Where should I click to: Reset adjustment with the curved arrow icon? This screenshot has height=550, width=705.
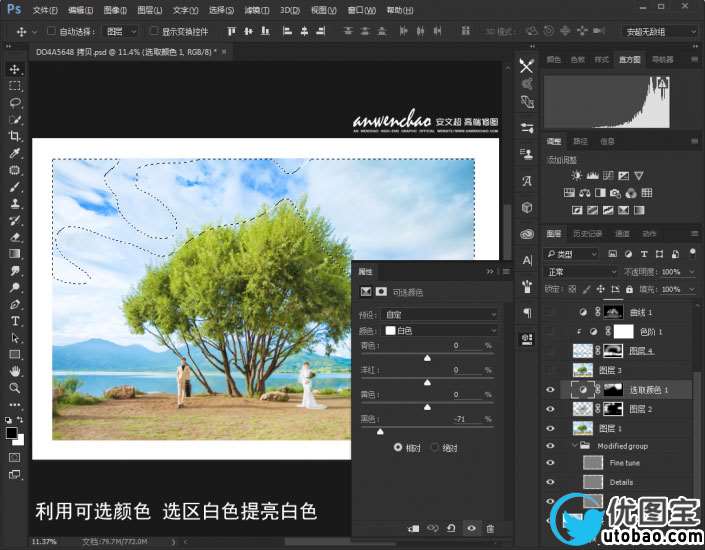pyautogui.click(x=451, y=528)
